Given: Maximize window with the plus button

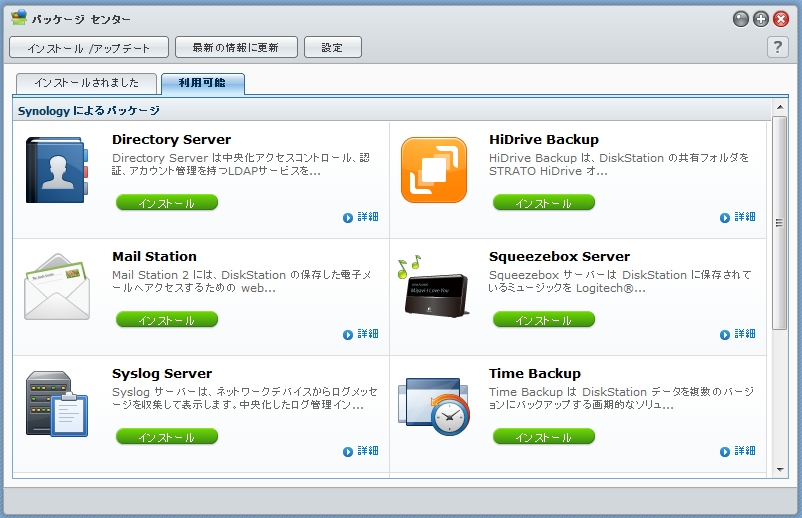Looking at the screenshot, I should coord(761,19).
